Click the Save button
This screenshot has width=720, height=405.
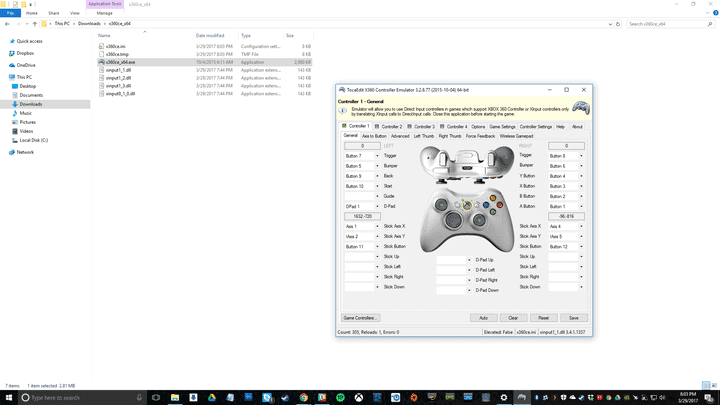coord(574,318)
